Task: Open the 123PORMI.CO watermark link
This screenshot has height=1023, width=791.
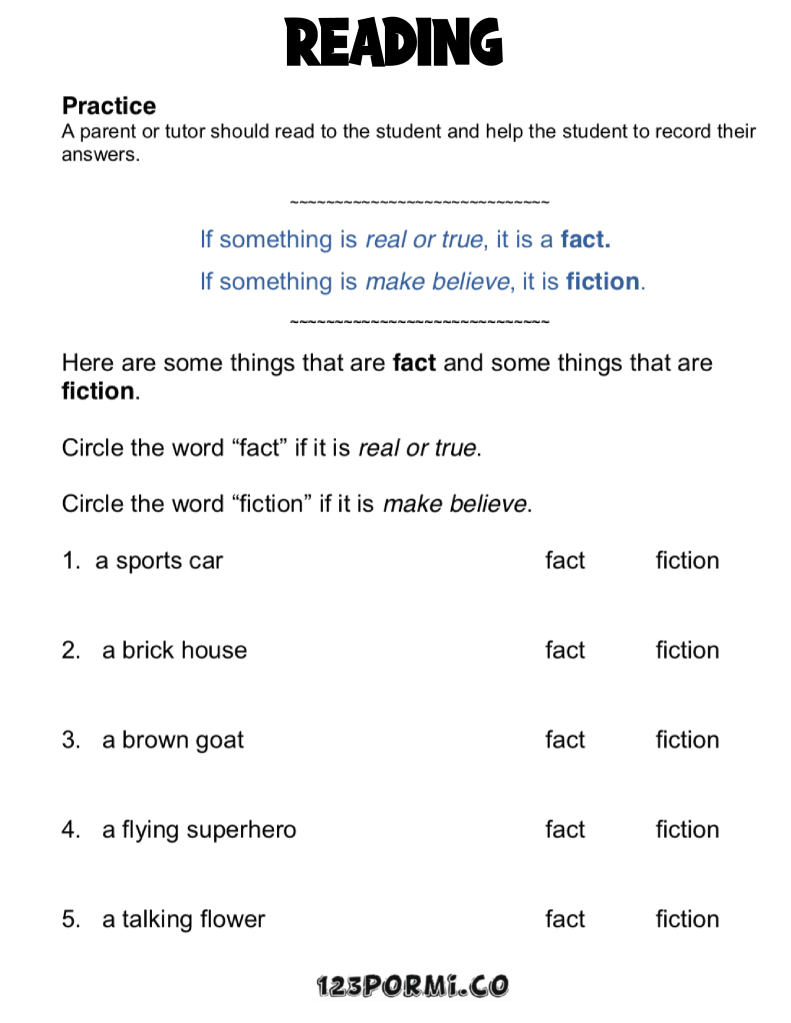Action: point(412,988)
